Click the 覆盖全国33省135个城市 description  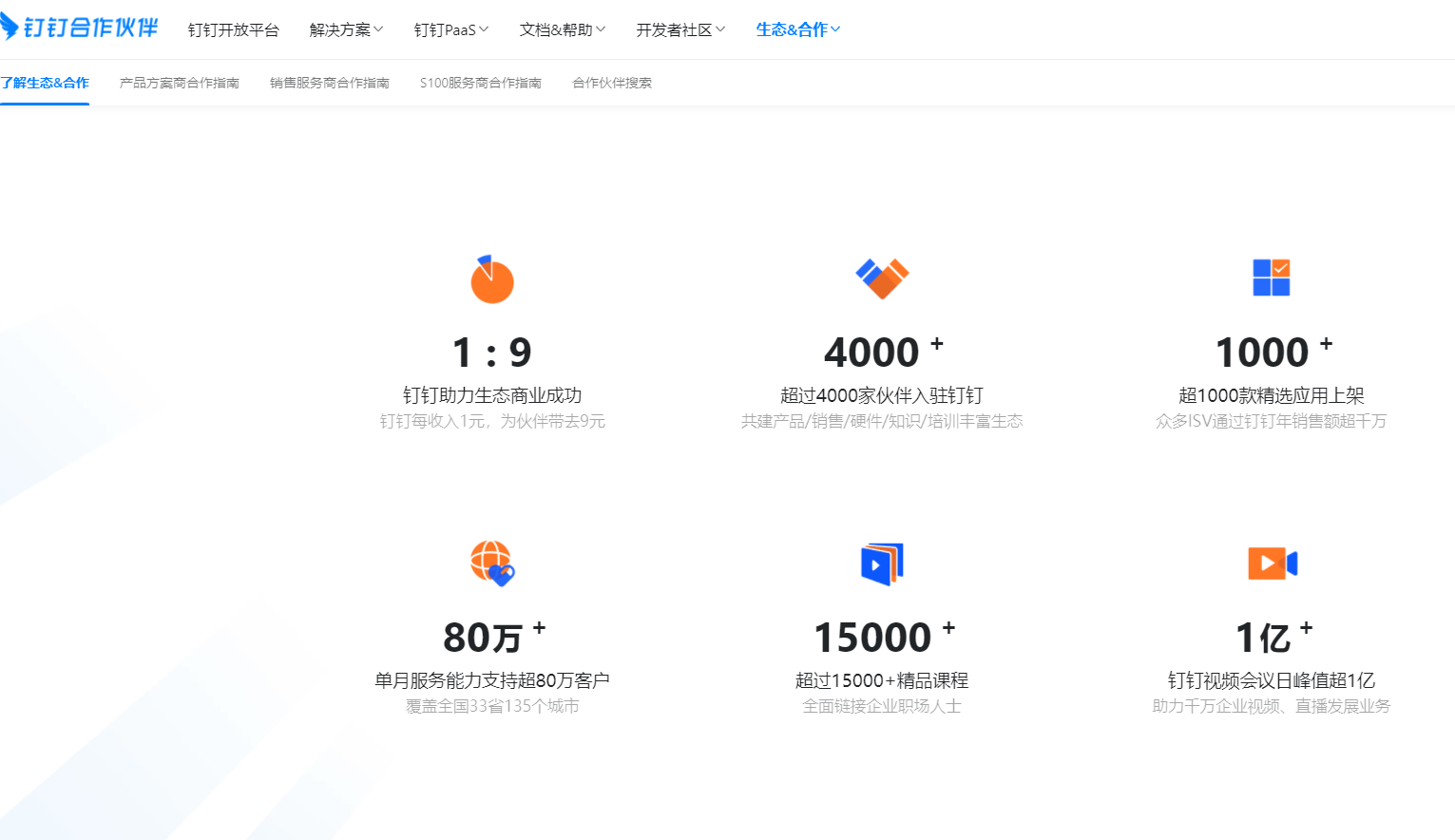[492, 706]
